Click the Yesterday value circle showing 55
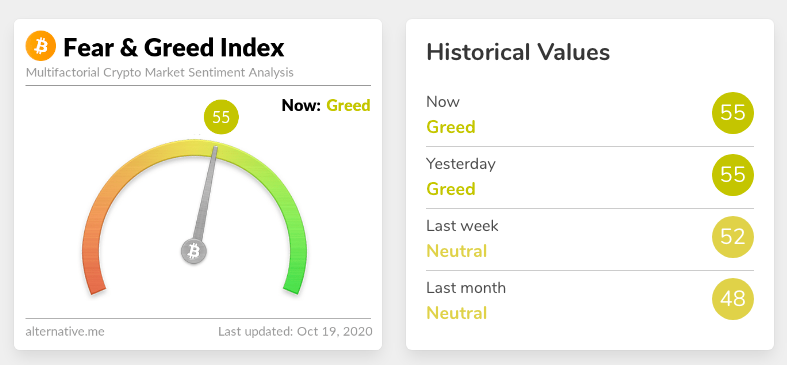This screenshot has width=787, height=365. 733,175
